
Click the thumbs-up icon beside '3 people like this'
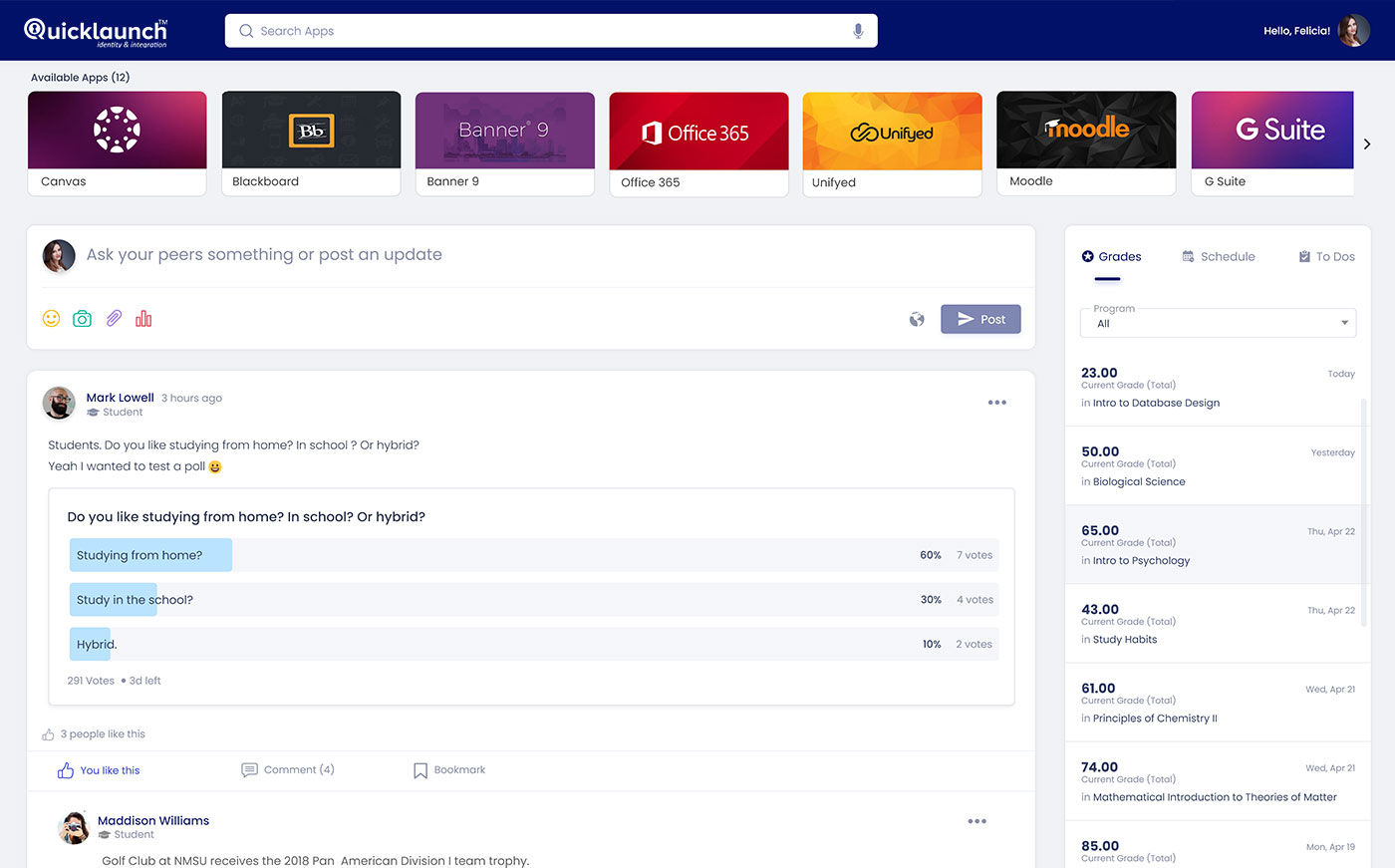[48, 734]
